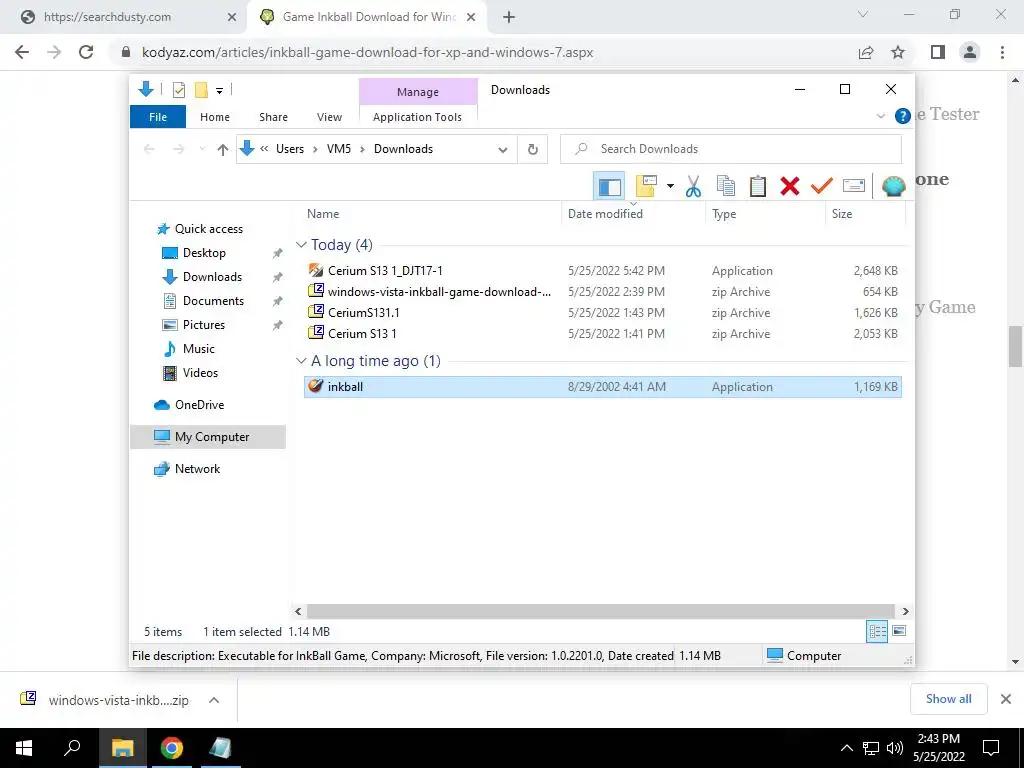The height and width of the screenshot is (768, 1024).
Task: Collapse the Today (4) group
Action: [301, 245]
